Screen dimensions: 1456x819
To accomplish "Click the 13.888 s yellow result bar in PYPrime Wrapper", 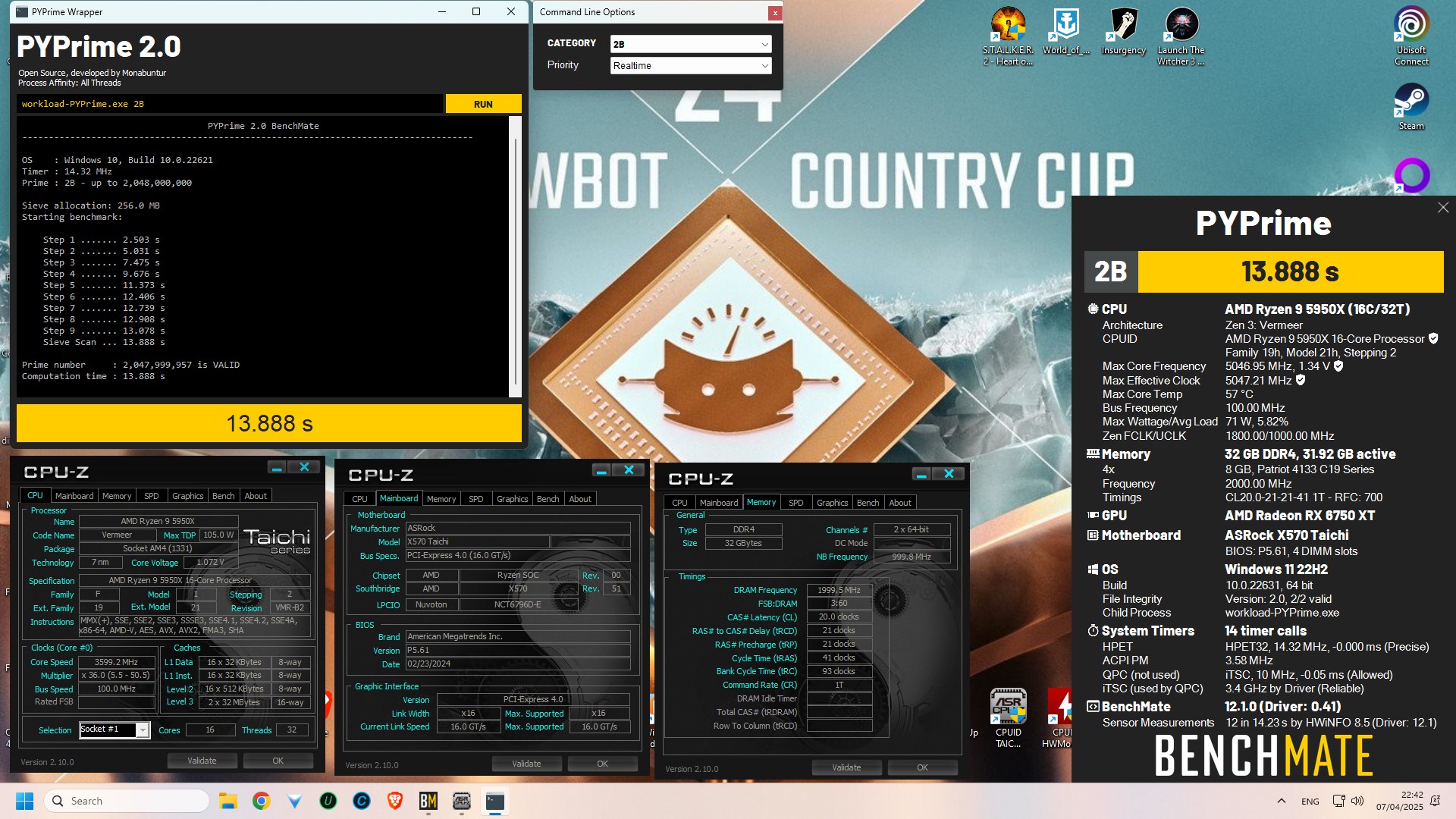I will click(x=269, y=423).
